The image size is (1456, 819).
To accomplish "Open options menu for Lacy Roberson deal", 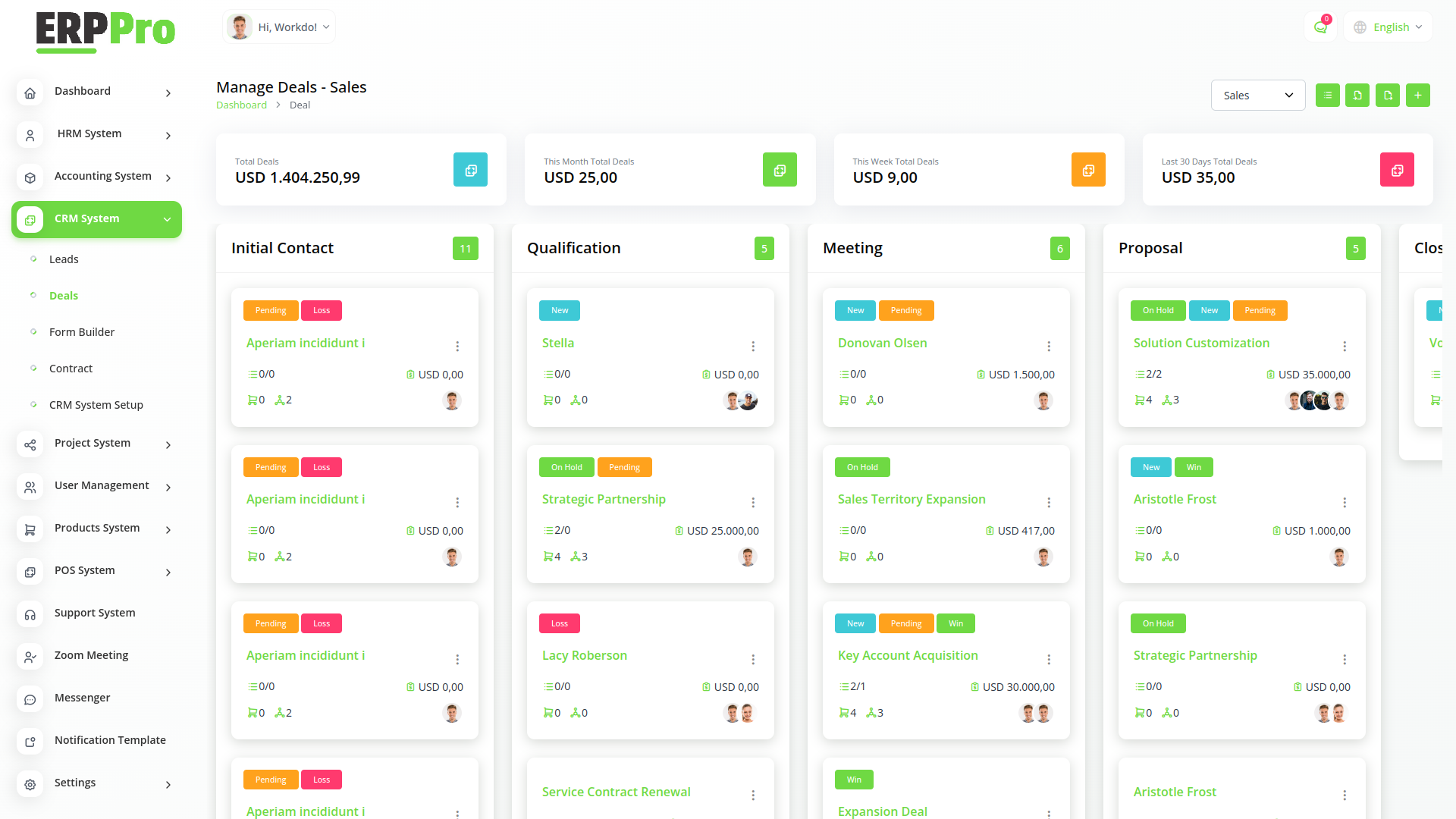I will tap(753, 659).
